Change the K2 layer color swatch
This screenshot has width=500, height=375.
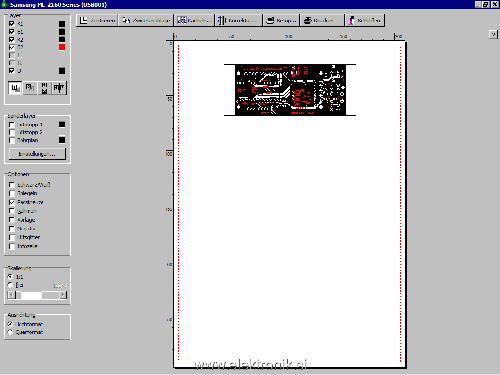coord(62,39)
